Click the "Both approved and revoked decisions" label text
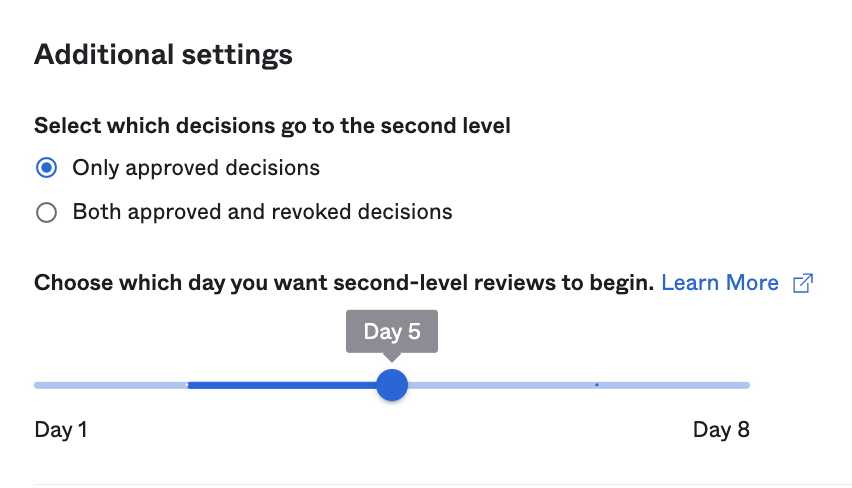The image size is (852, 488). tap(262, 212)
